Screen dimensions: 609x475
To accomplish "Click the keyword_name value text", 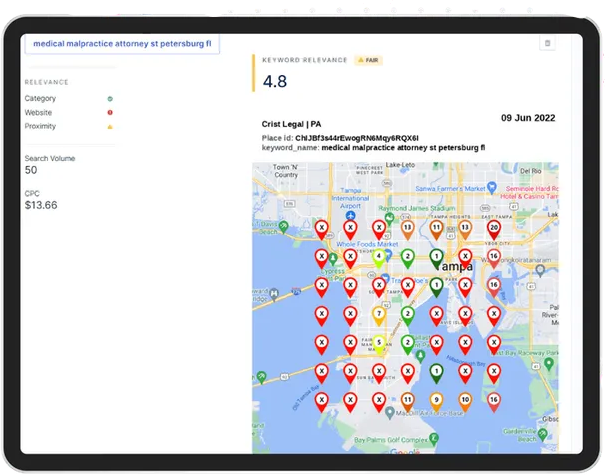I will tap(403, 148).
